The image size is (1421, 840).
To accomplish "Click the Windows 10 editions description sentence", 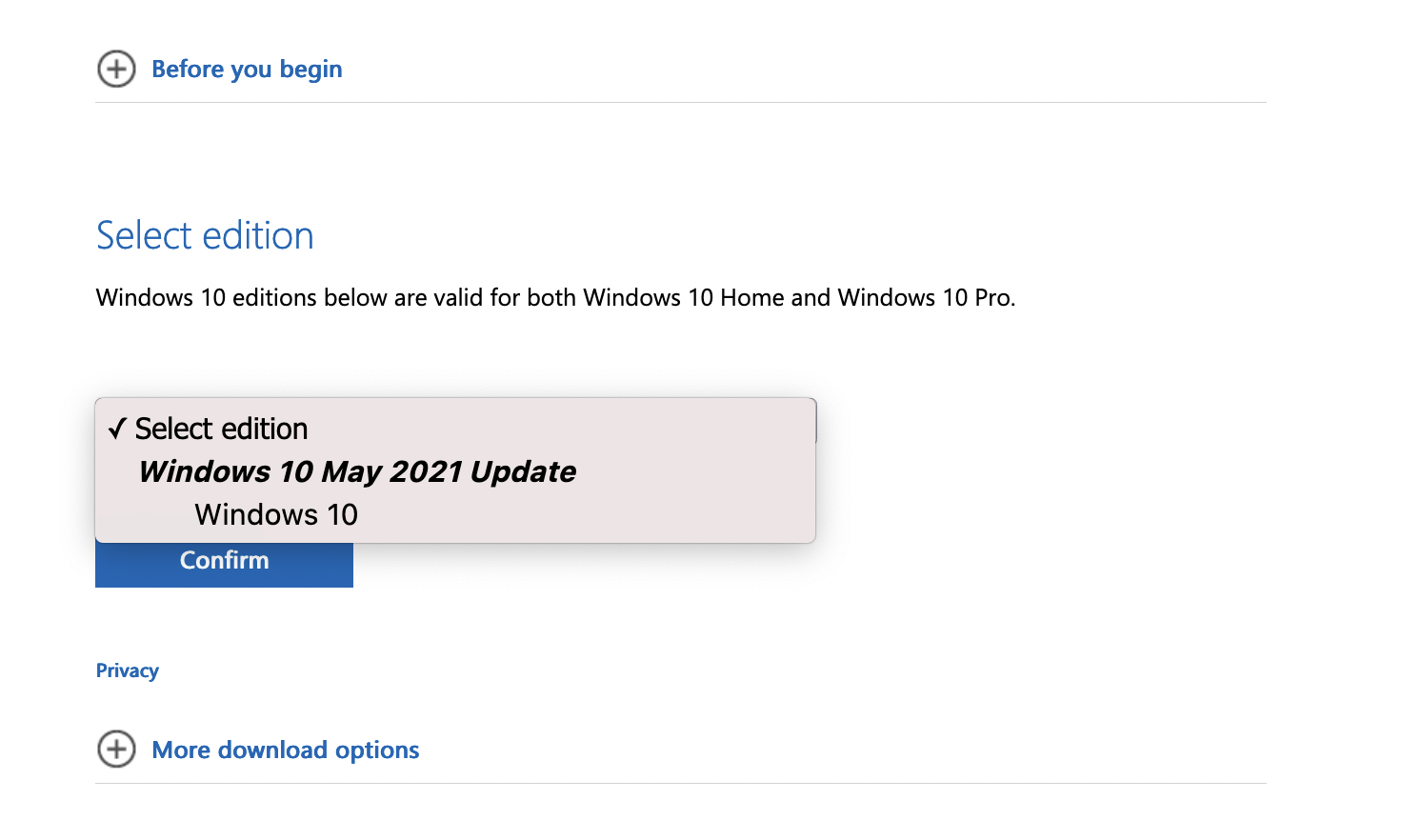I will pos(555,298).
